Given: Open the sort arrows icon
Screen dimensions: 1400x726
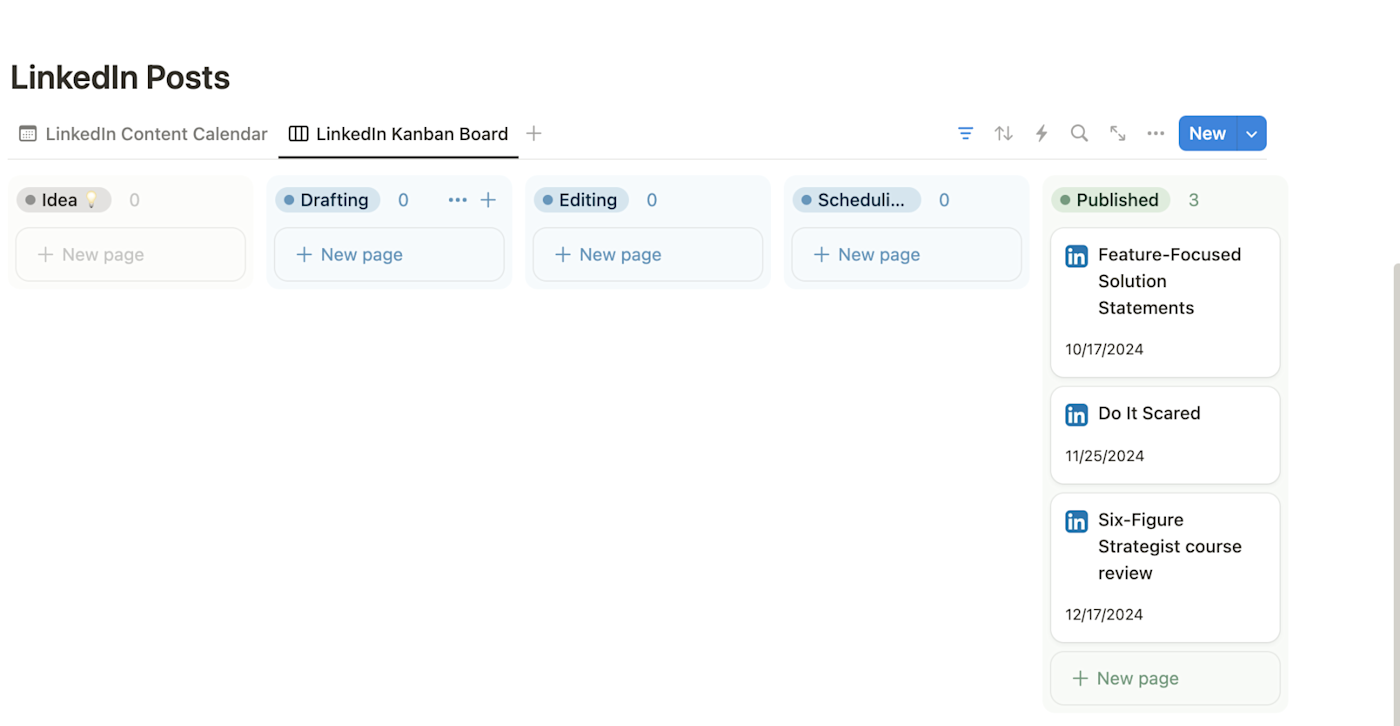Looking at the screenshot, I should coord(1003,133).
